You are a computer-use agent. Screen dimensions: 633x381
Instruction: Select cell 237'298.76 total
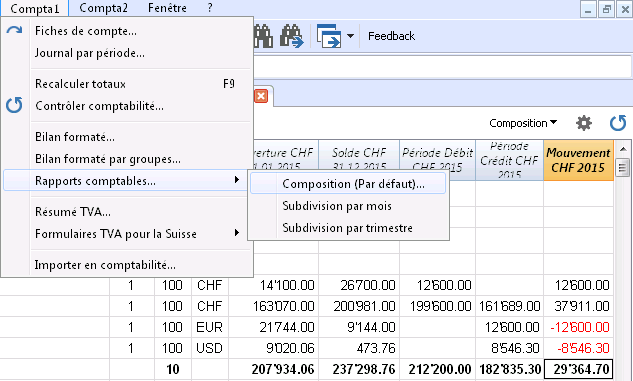point(359,369)
